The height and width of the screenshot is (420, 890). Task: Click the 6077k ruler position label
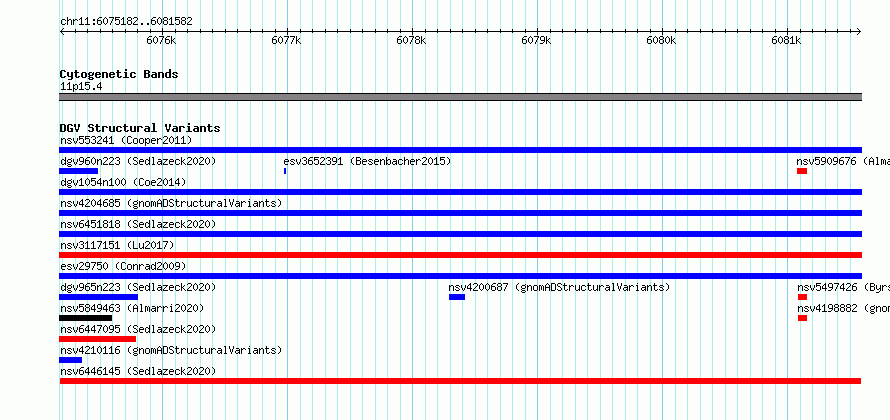coord(286,40)
